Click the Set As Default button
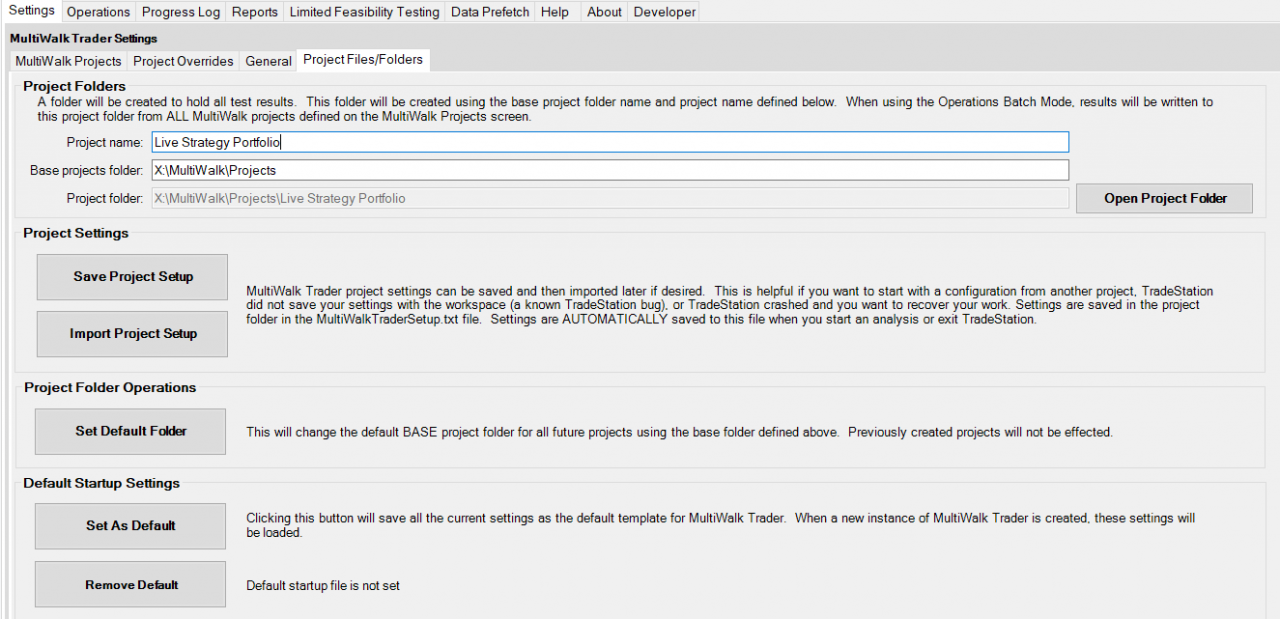 (131, 526)
